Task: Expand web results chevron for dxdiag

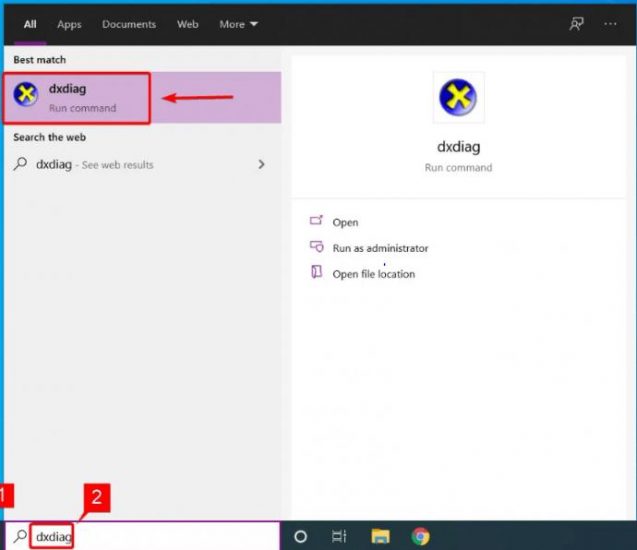Action: pyautogui.click(x=261, y=165)
